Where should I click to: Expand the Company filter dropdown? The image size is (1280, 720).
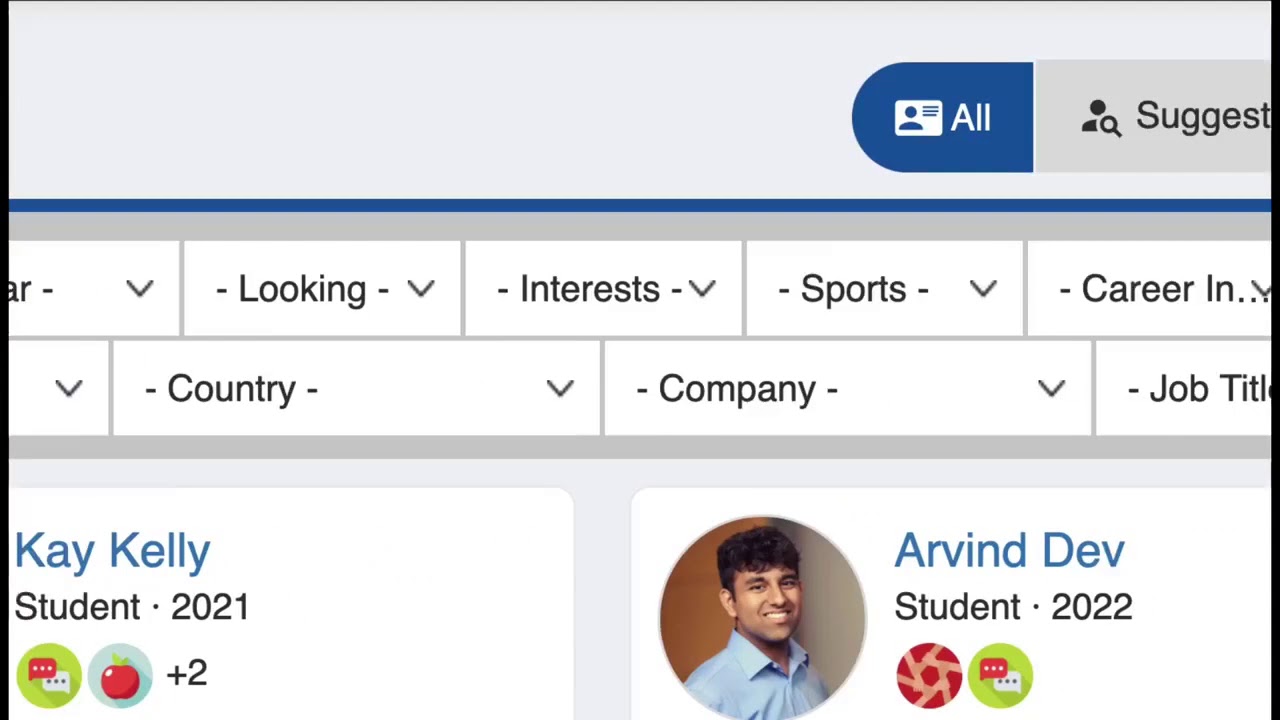847,388
